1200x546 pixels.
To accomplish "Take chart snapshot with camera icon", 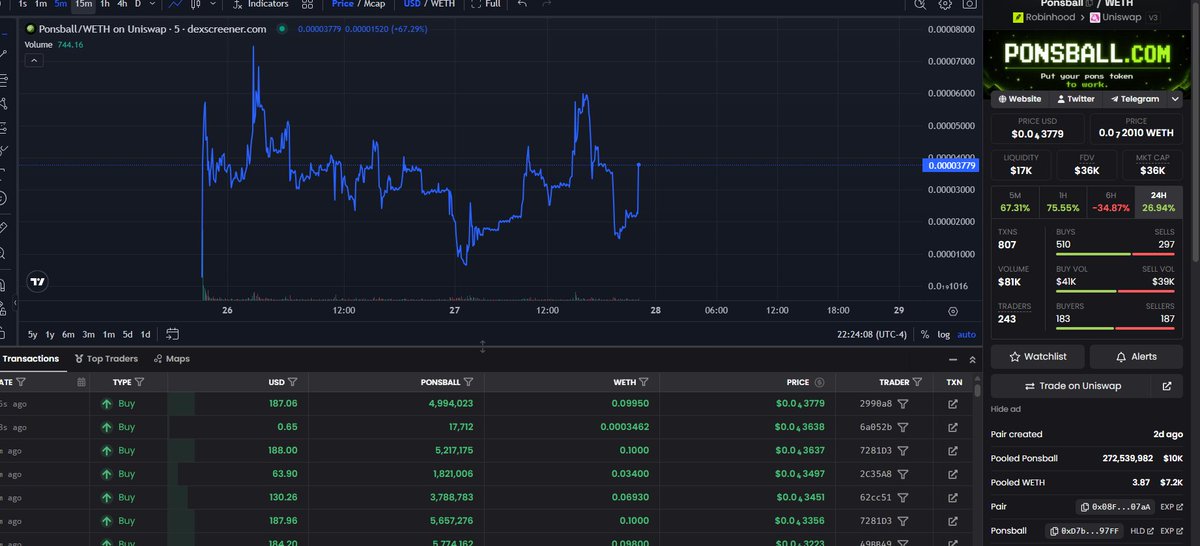I will pyautogui.click(x=969, y=4).
